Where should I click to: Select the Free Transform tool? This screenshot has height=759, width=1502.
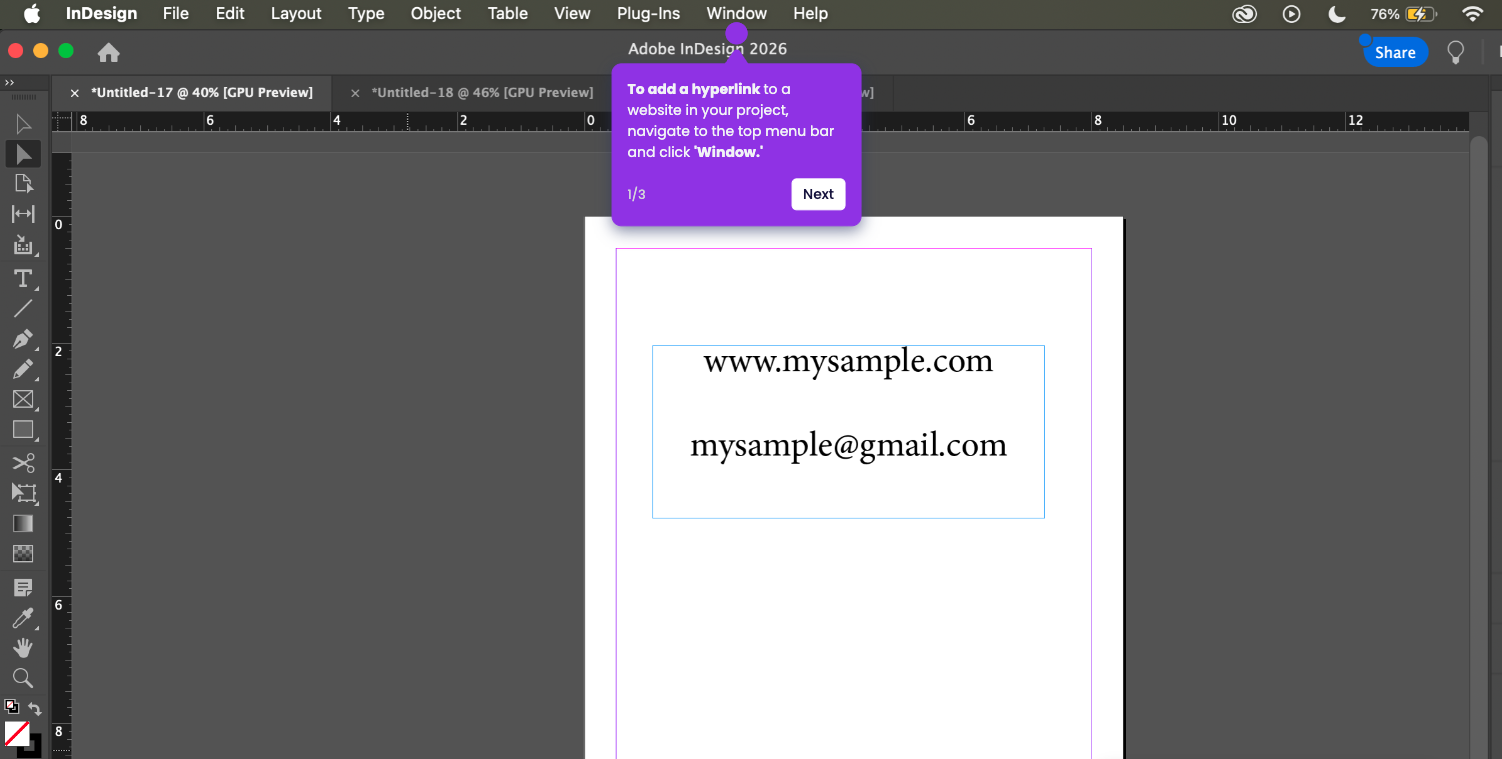23,492
